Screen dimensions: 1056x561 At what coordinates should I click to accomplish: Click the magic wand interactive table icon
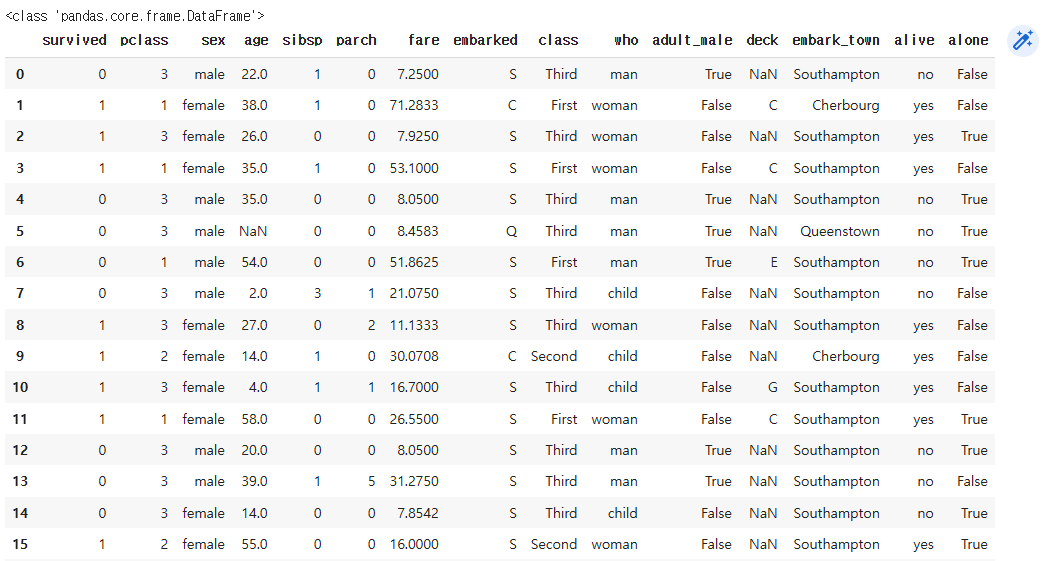point(1022,40)
